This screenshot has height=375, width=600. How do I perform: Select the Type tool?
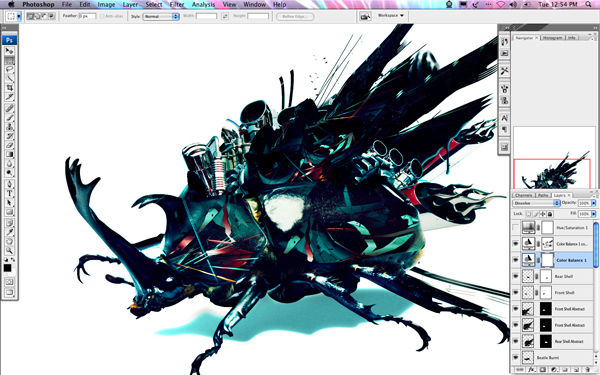point(9,193)
